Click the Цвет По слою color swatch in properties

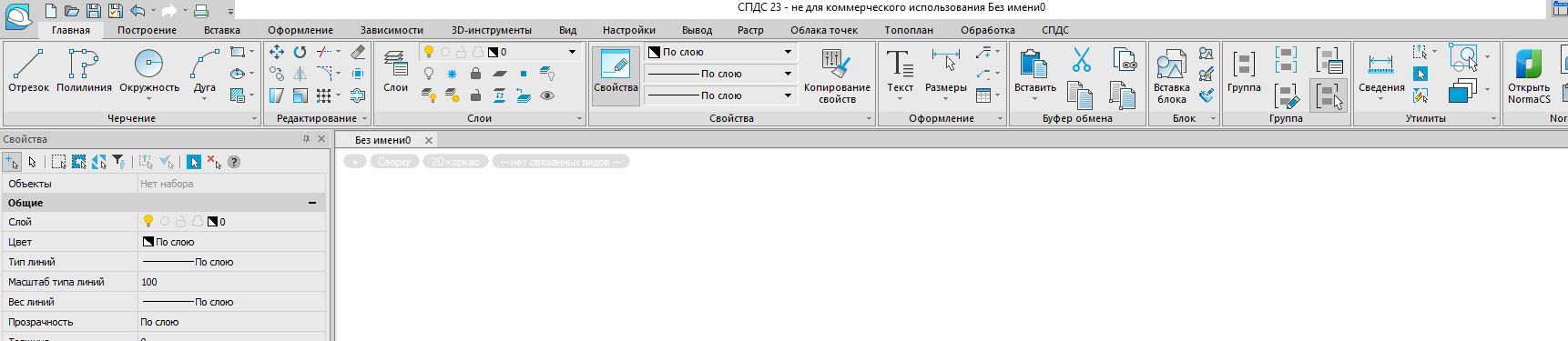click(x=148, y=242)
